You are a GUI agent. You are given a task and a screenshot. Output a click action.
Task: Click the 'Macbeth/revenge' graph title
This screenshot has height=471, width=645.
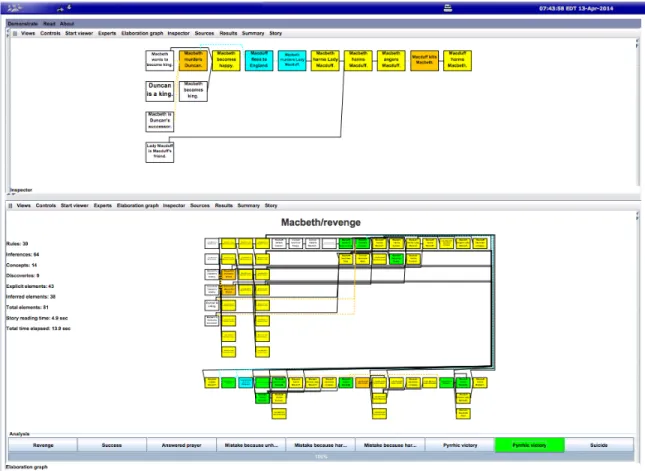coord(321,223)
